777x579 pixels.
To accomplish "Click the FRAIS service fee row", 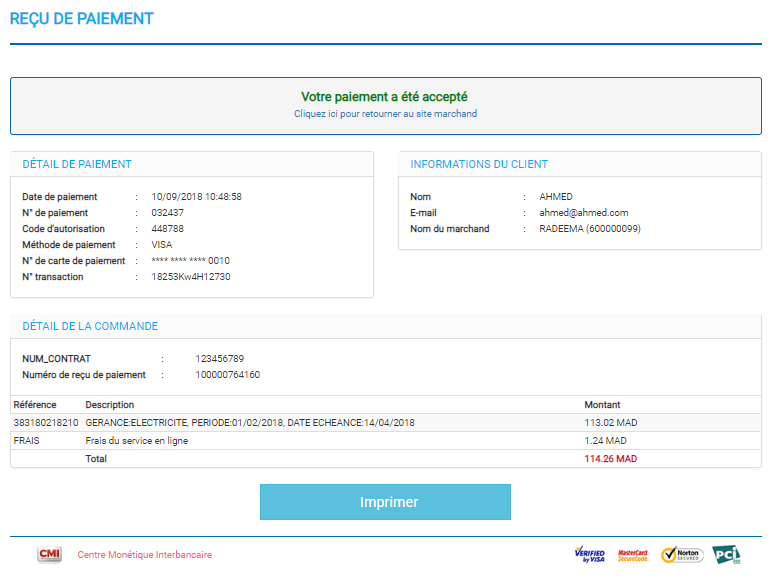I will point(26,441).
